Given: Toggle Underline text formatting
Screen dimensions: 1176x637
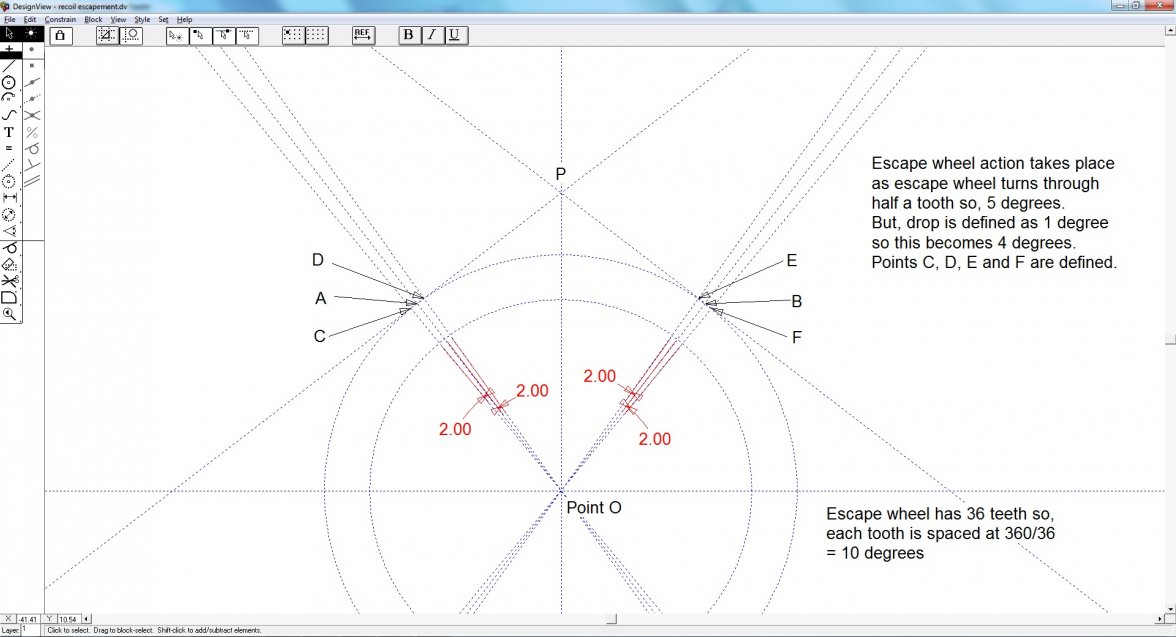Looking at the screenshot, I should click(x=454, y=35).
